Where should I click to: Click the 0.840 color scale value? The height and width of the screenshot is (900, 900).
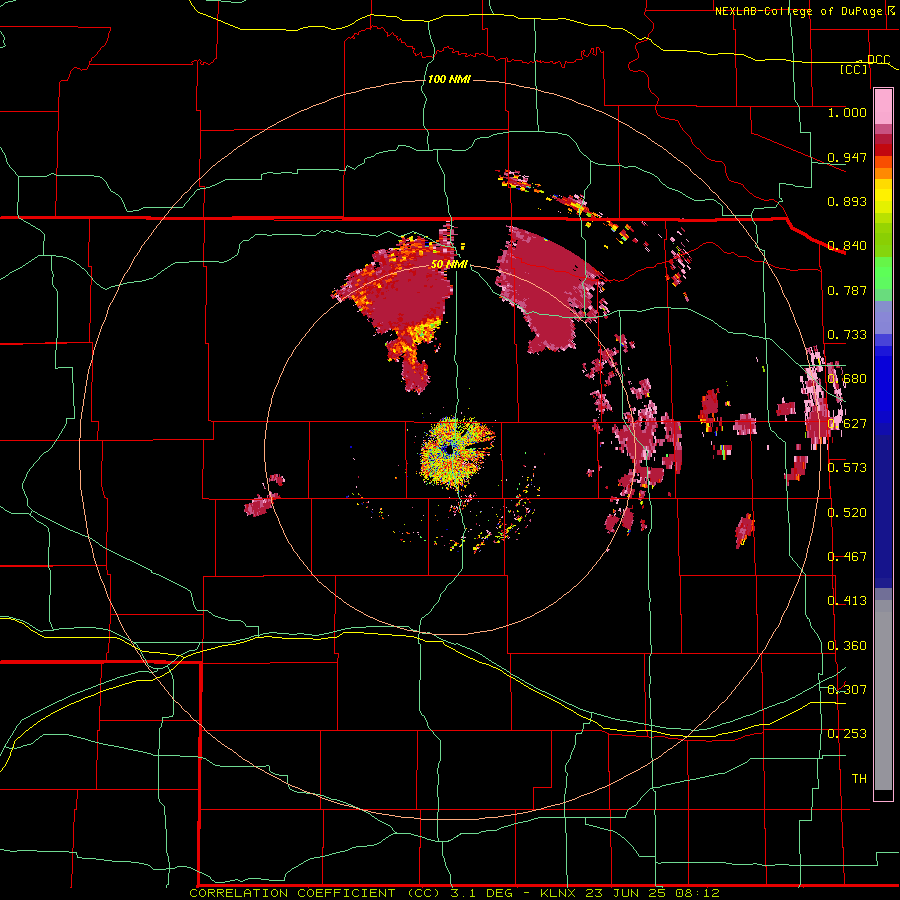pyautogui.click(x=847, y=246)
